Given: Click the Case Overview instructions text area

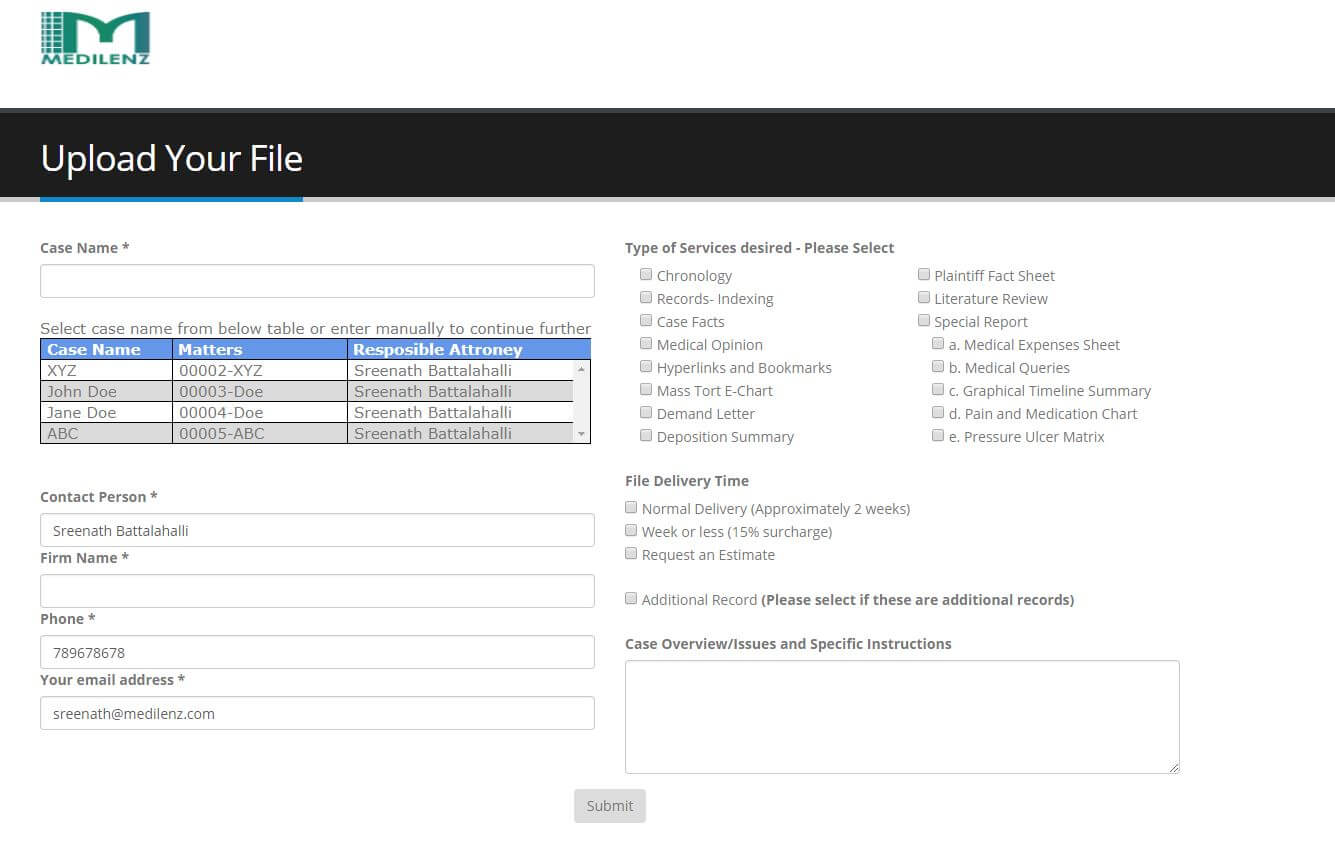Looking at the screenshot, I should click(x=901, y=716).
